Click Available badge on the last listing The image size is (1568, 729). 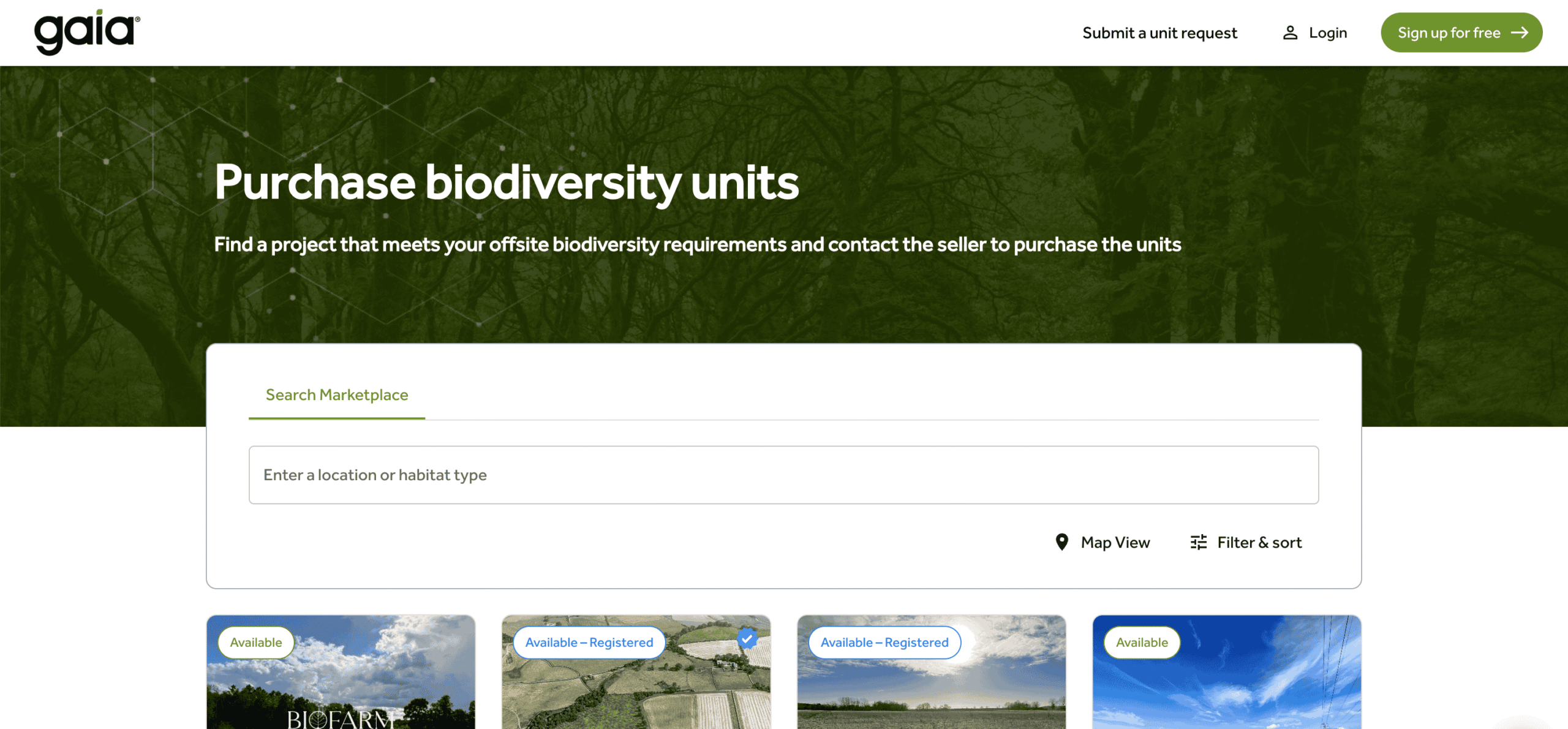(x=1140, y=642)
